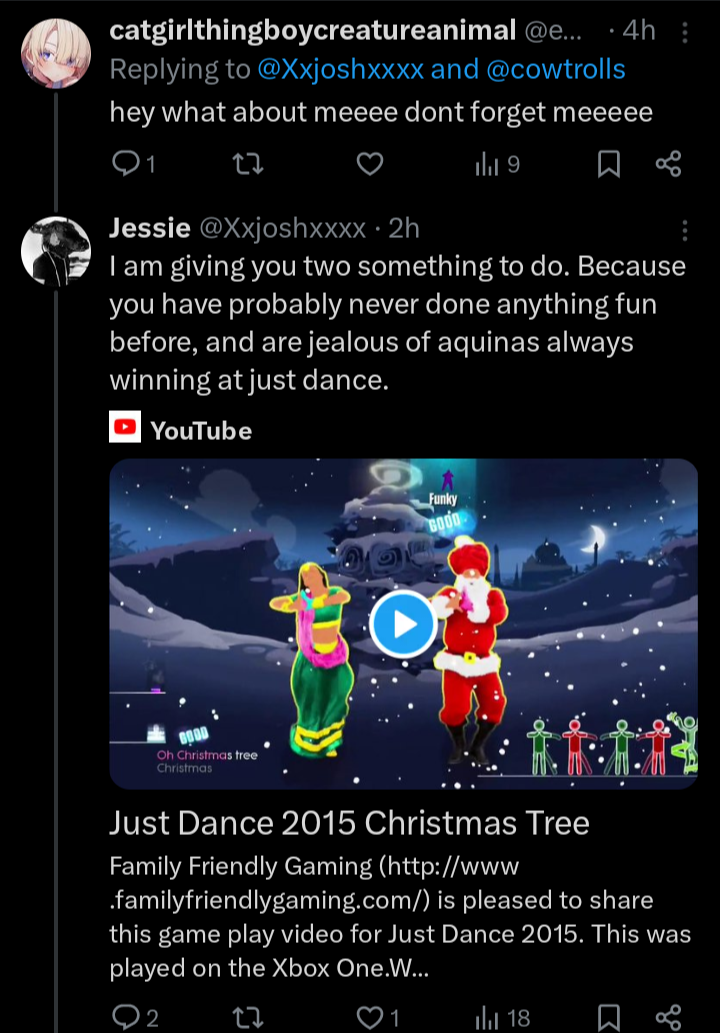720x1033 pixels.
Task: Retweet Jessie's Just Dance tweet
Action: (x=249, y=1018)
